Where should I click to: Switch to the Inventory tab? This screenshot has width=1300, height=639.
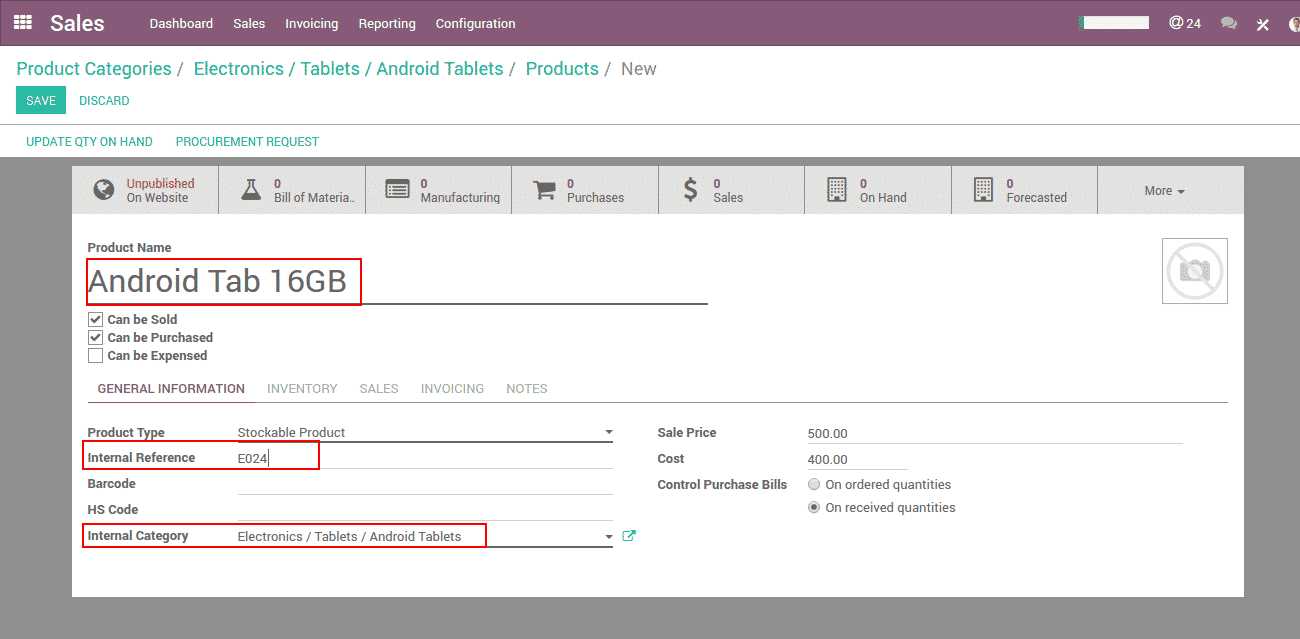(x=302, y=389)
